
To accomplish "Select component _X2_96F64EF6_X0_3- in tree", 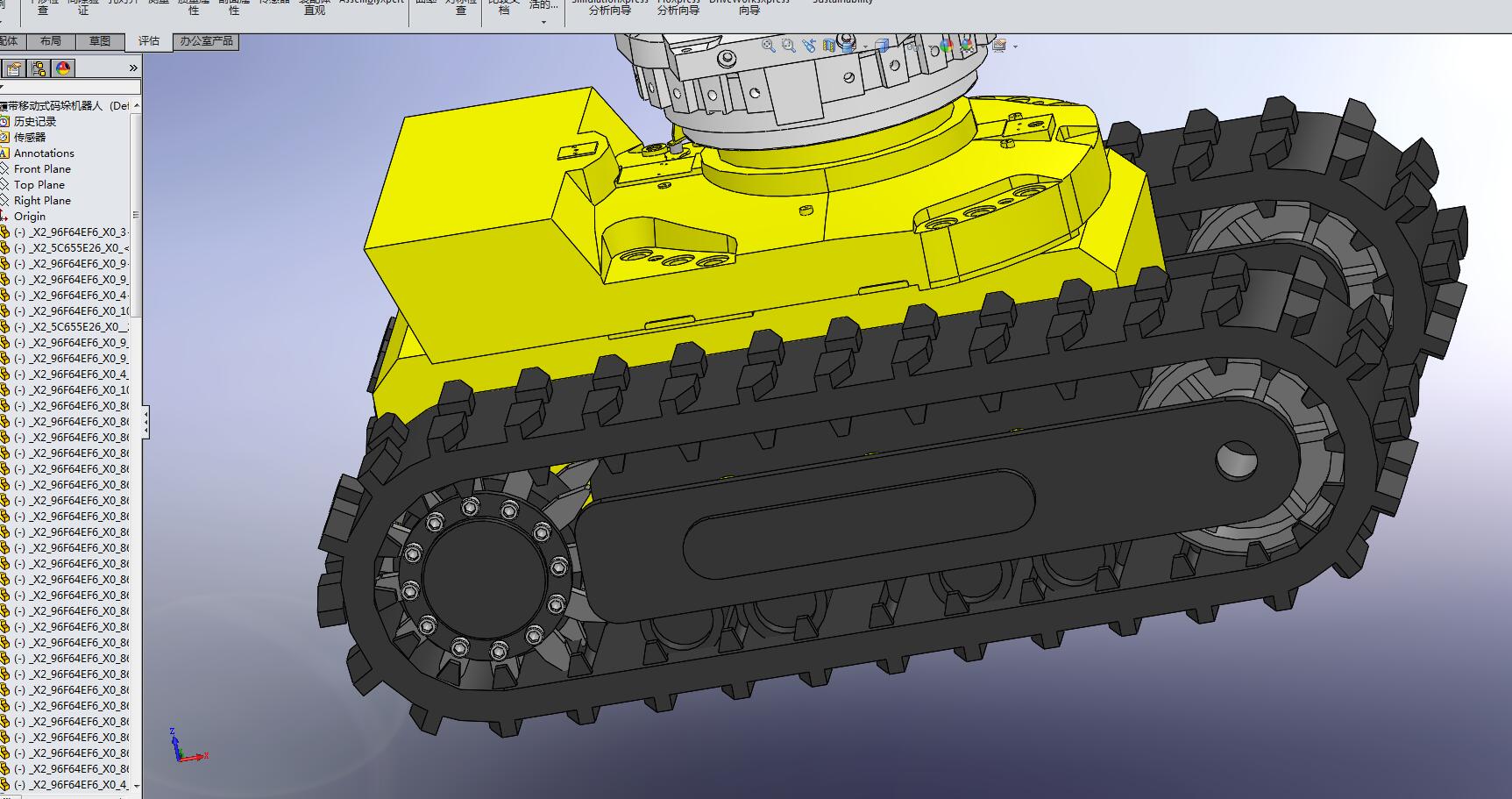I will (70, 232).
